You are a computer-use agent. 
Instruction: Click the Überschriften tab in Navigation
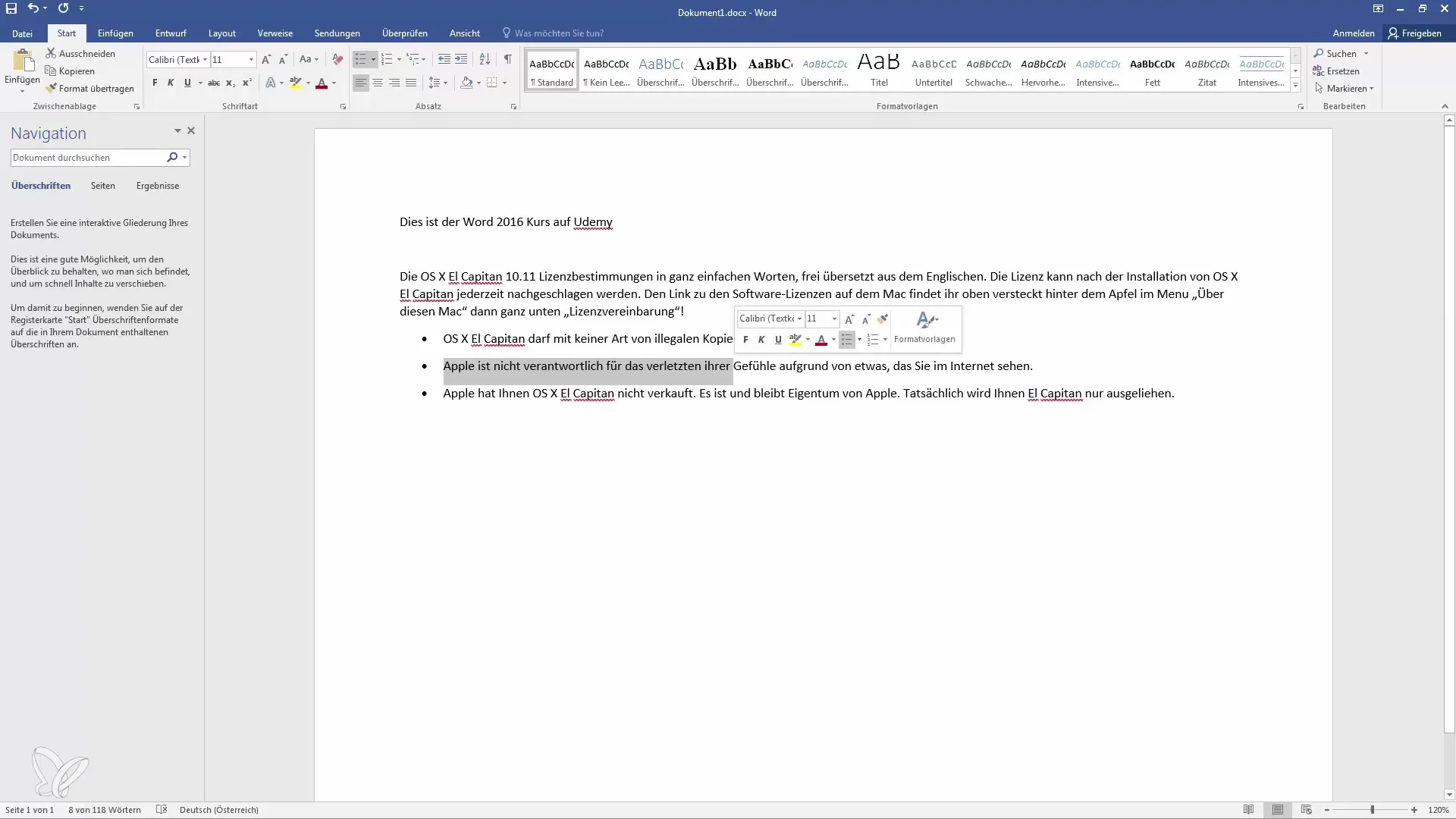[x=40, y=185]
